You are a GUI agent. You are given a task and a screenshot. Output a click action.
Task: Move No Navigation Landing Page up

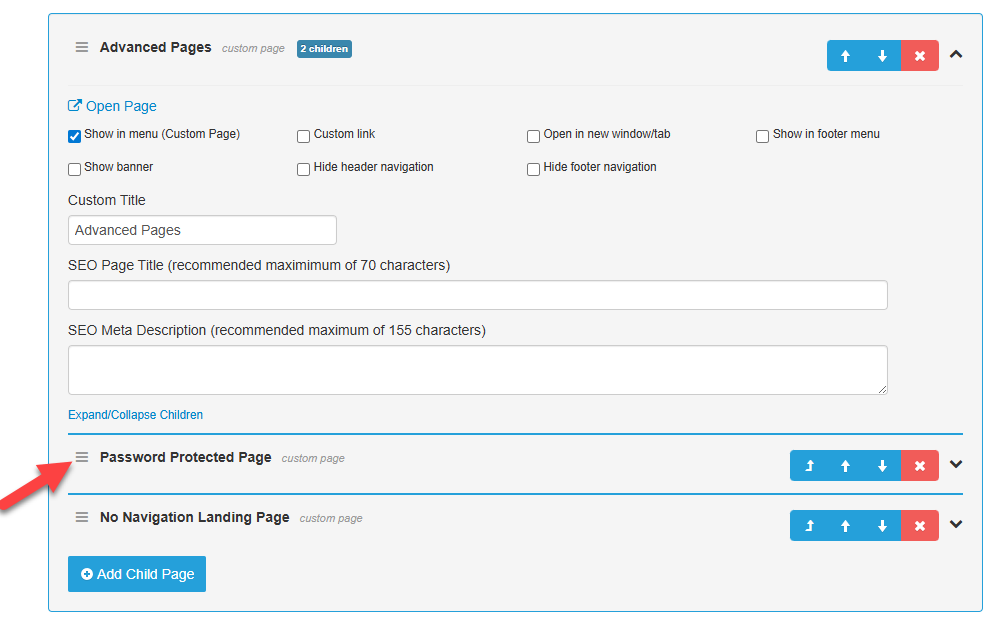[845, 525]
